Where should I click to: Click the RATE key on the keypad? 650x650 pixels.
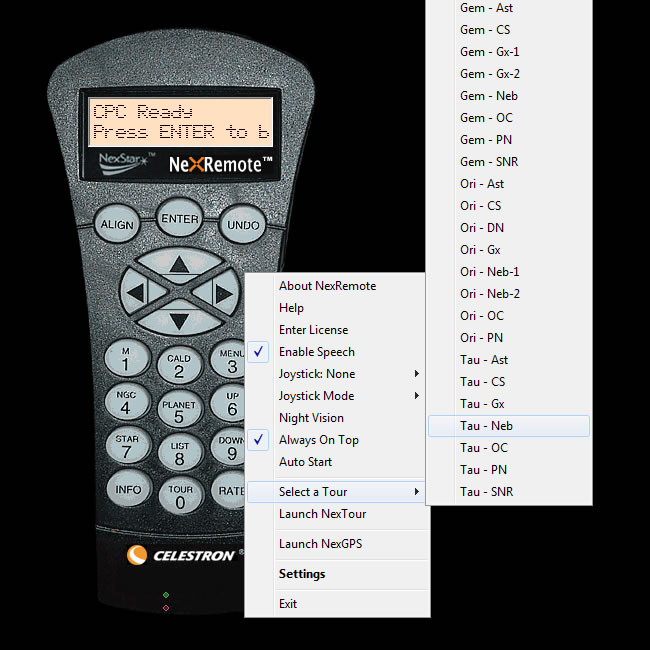coord(228,490)
